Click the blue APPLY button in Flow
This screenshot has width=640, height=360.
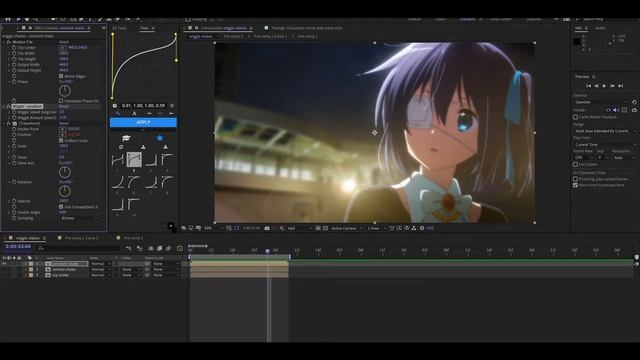[x=143, y=122]
